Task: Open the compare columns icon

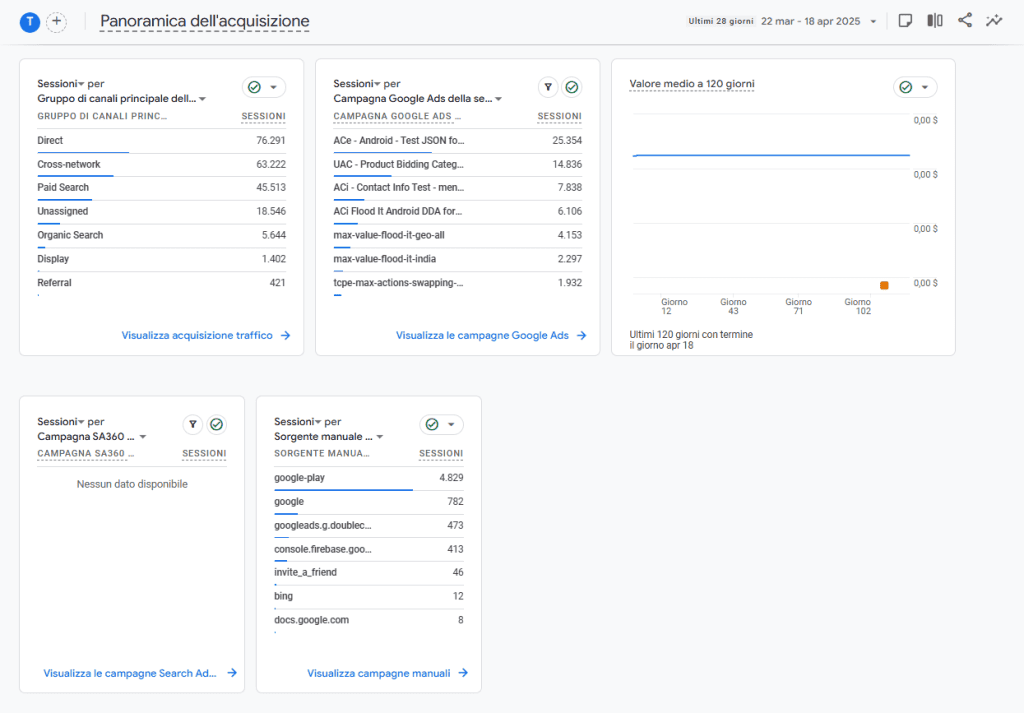Action: tap(935, 21)
